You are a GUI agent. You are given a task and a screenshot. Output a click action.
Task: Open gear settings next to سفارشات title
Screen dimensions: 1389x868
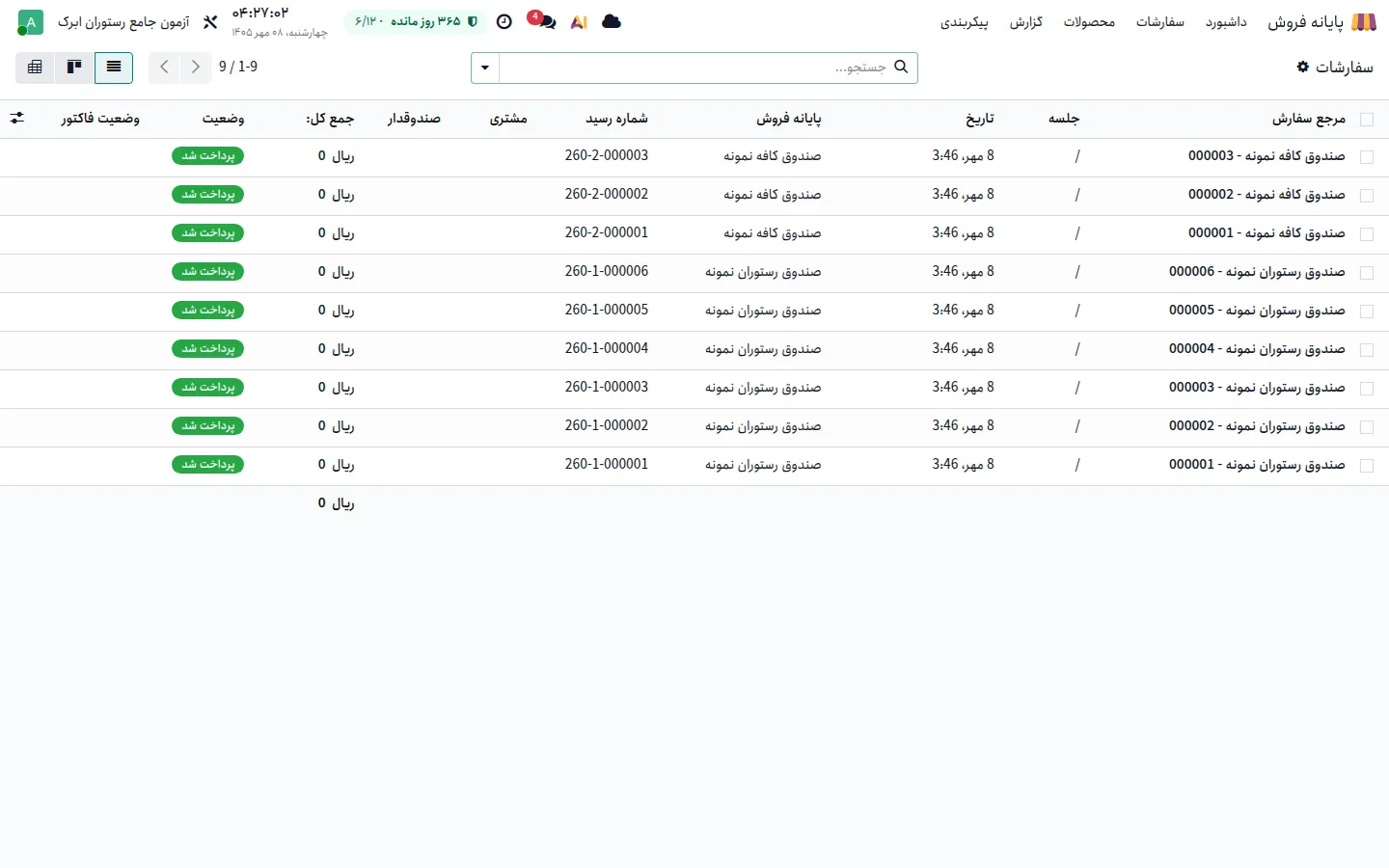point(1303,67)
